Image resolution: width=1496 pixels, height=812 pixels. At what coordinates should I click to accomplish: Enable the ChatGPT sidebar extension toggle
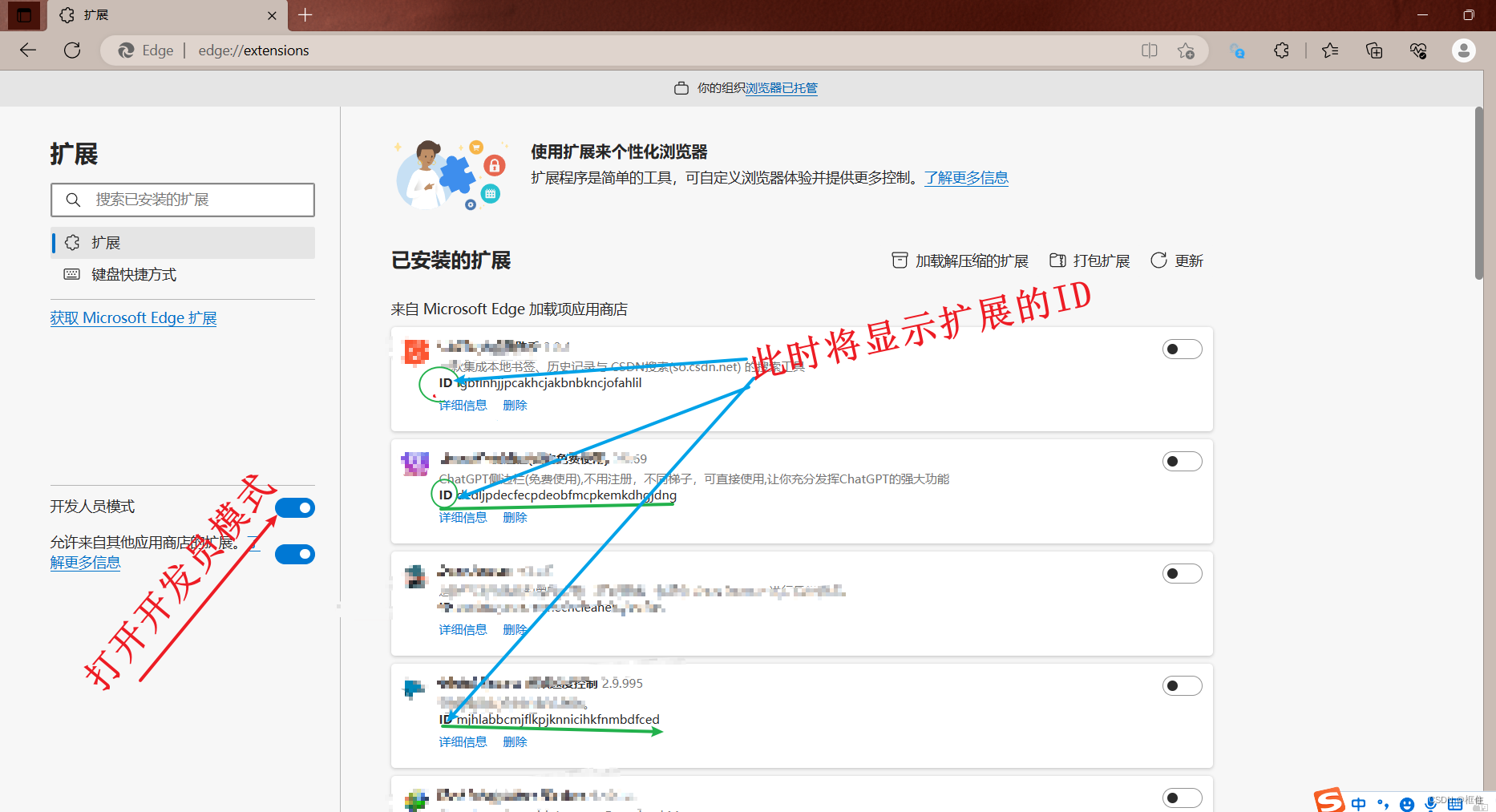pos(1183,461)
